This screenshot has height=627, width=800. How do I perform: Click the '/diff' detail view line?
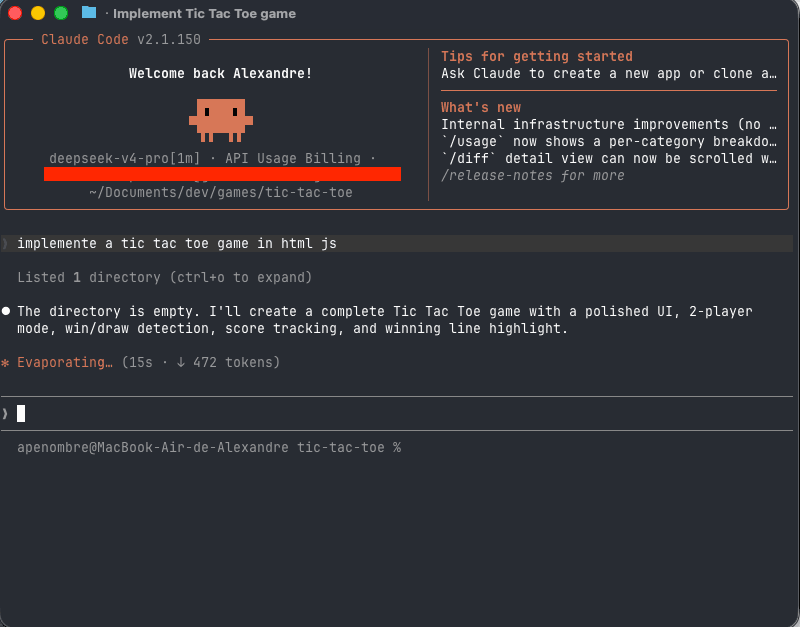point(609,158)
